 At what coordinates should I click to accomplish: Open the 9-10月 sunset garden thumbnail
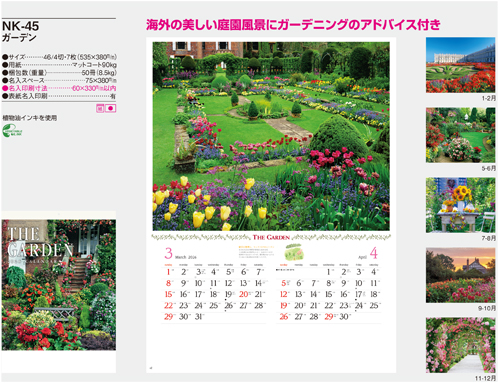click(x=460, y=275)
